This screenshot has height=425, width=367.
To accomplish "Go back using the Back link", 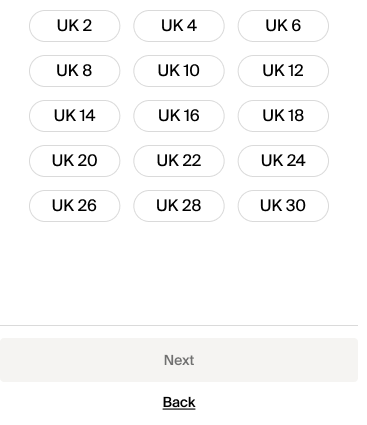I will tap(179, 402).
